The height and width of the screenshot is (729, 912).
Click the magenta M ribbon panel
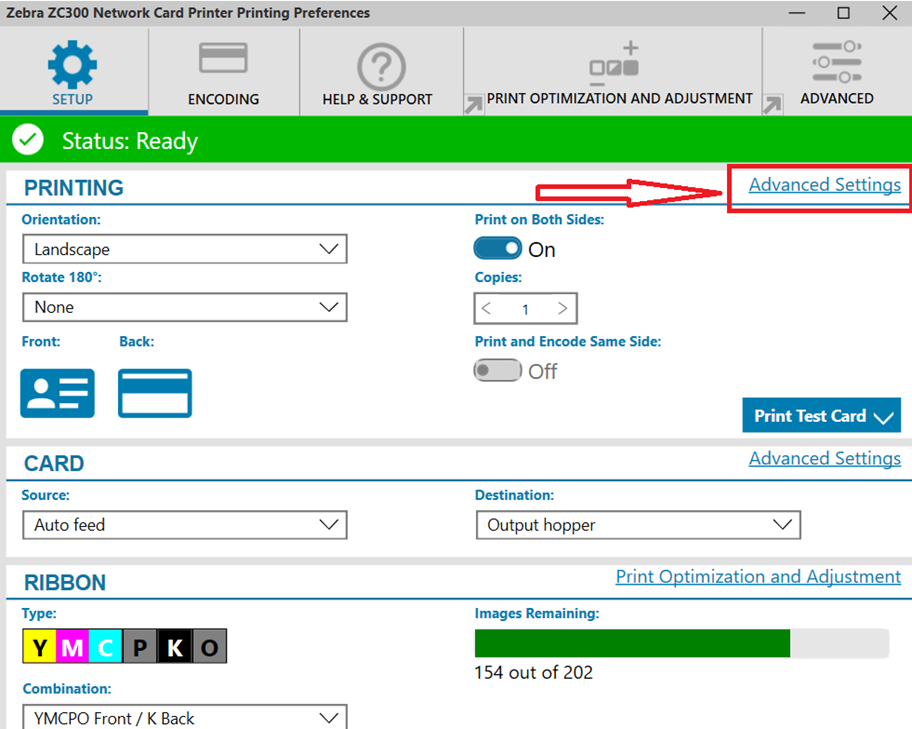tap(73, 646)
